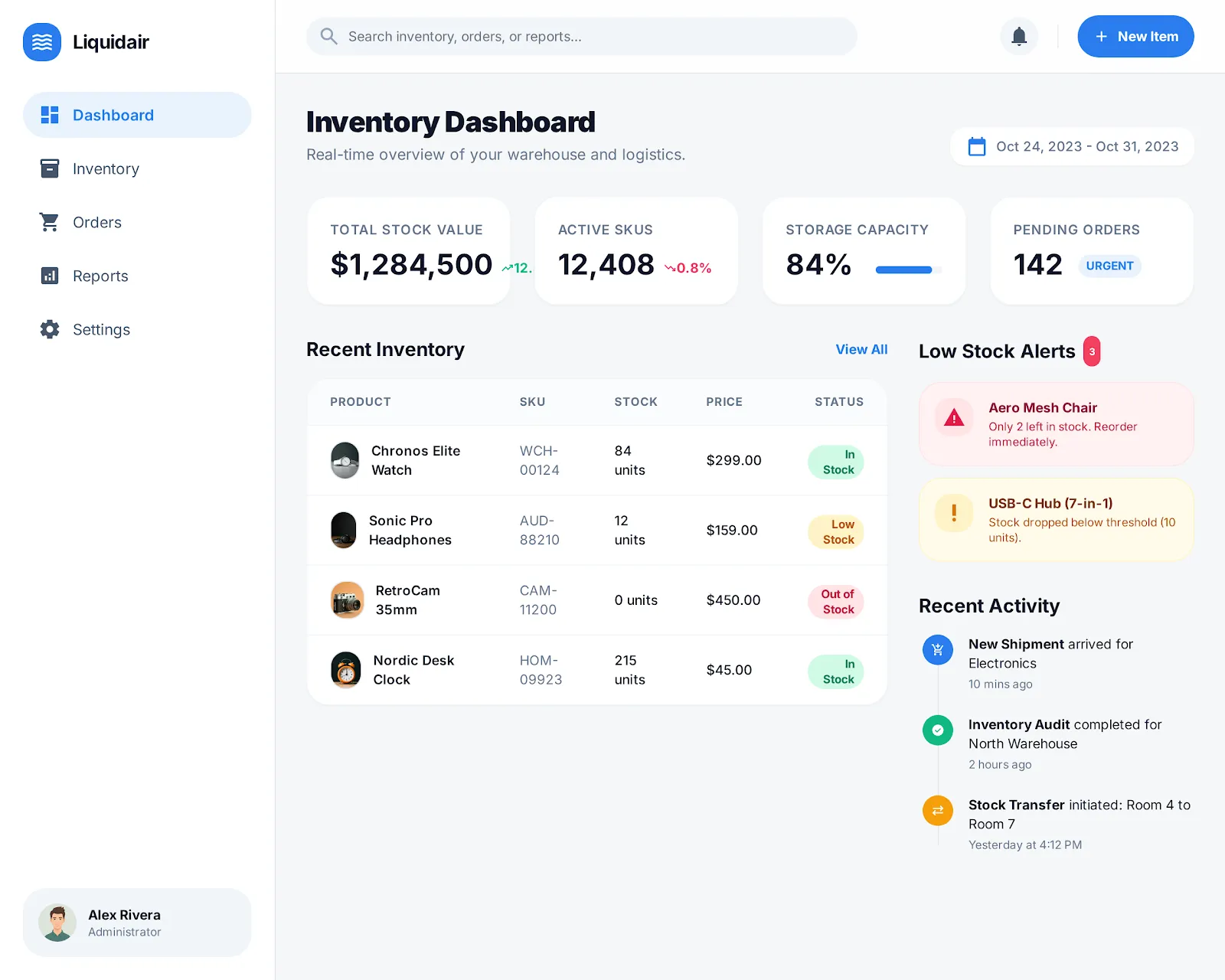This screenshot has height=980, width=1225.
Task: Click the $159.00 price cell
Action: pyautogui.click(x=732, y=530)
